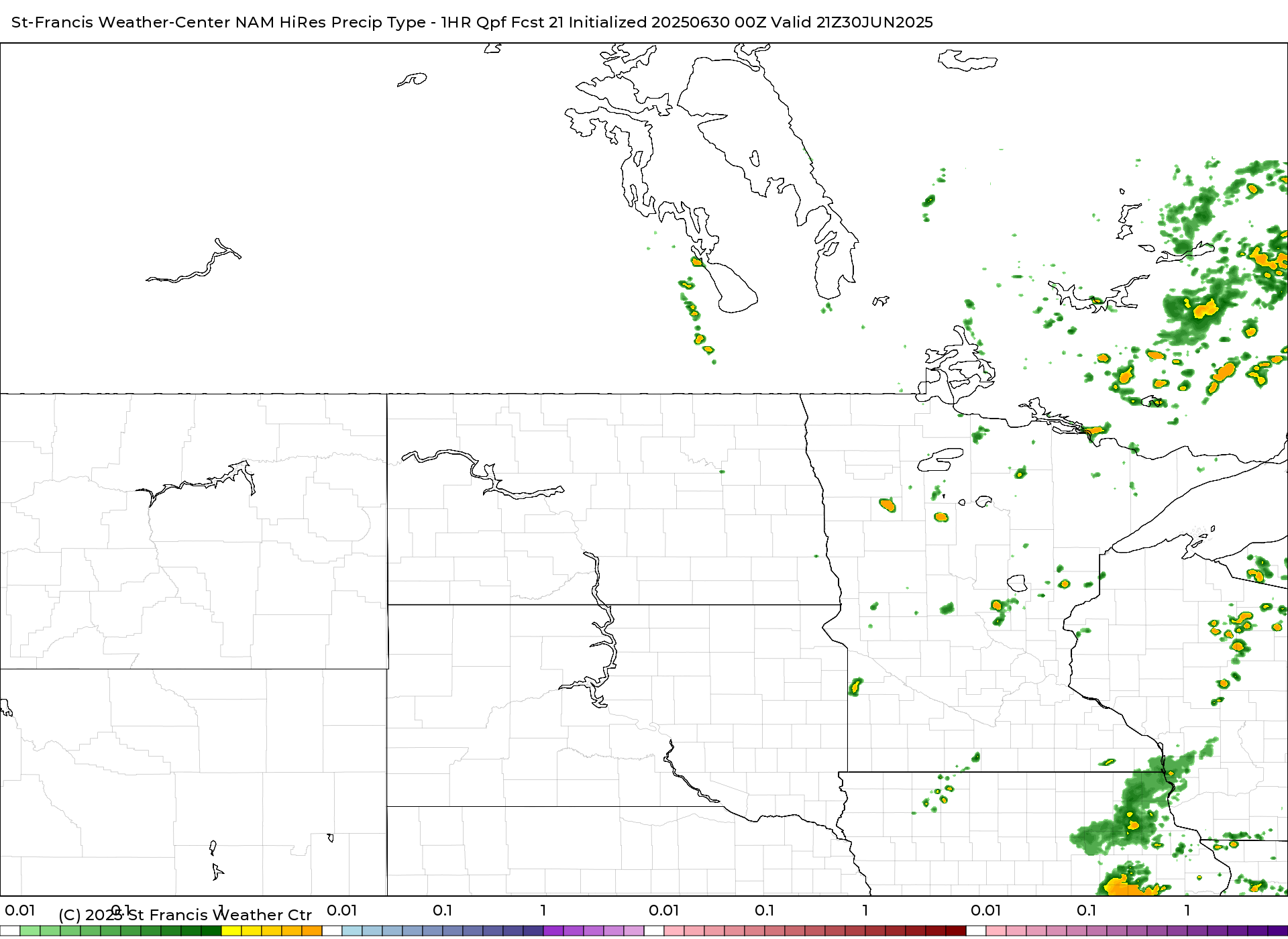This screenshot has height=939, width=1288.
Task: Select the darkest purple swatch ending the last scale
Action: click(x=1278, y=931)
